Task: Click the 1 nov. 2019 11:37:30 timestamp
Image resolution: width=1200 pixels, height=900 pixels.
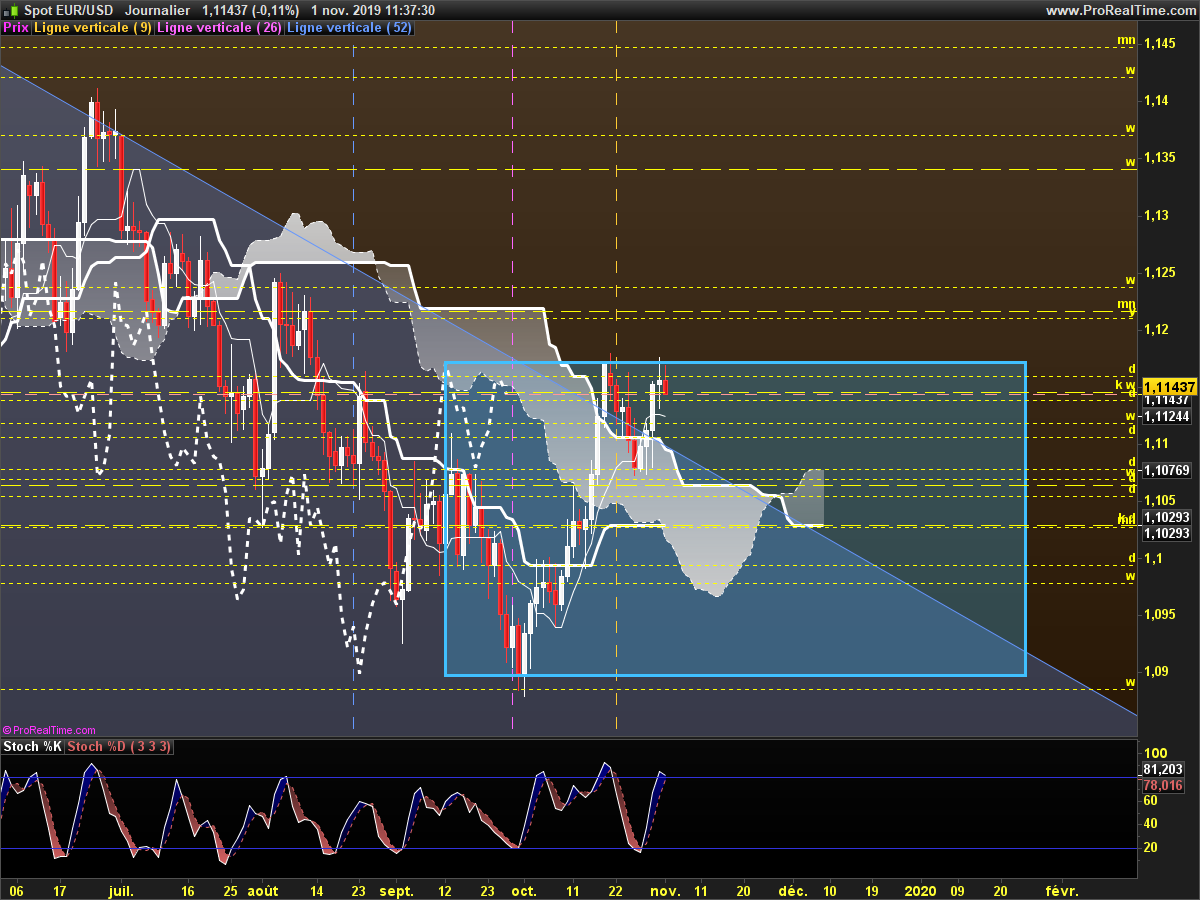Action: point(373,10)
